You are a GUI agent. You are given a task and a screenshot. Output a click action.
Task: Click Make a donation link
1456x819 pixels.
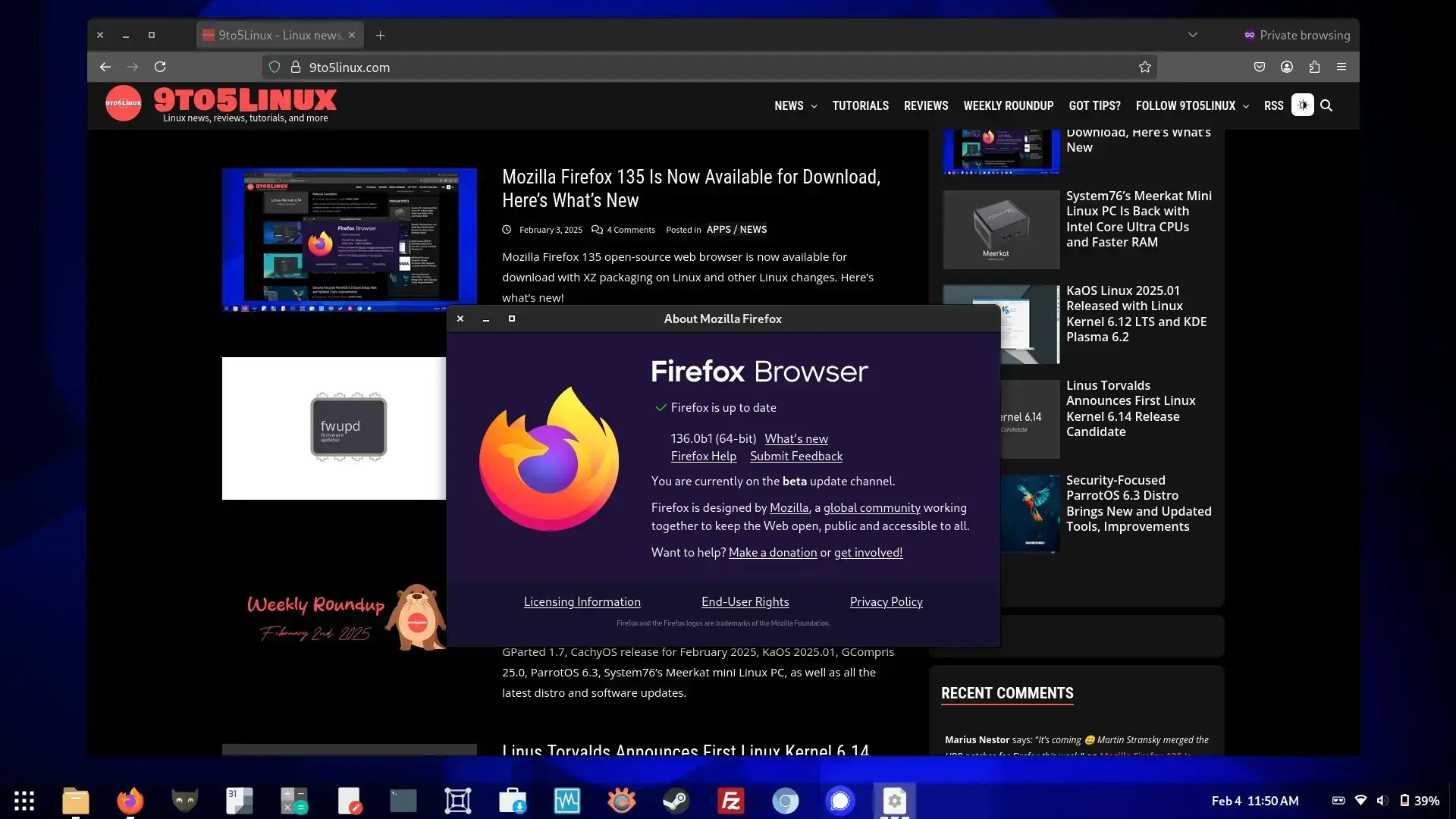coord(773,552)
